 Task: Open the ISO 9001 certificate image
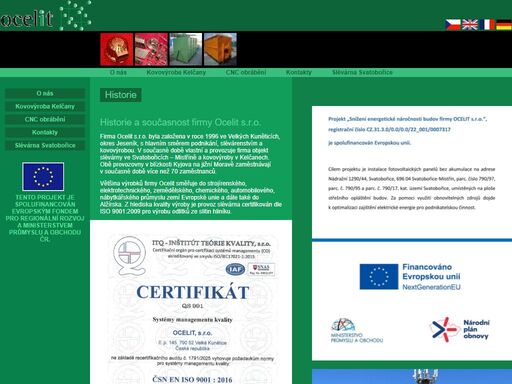click(191, 307)
